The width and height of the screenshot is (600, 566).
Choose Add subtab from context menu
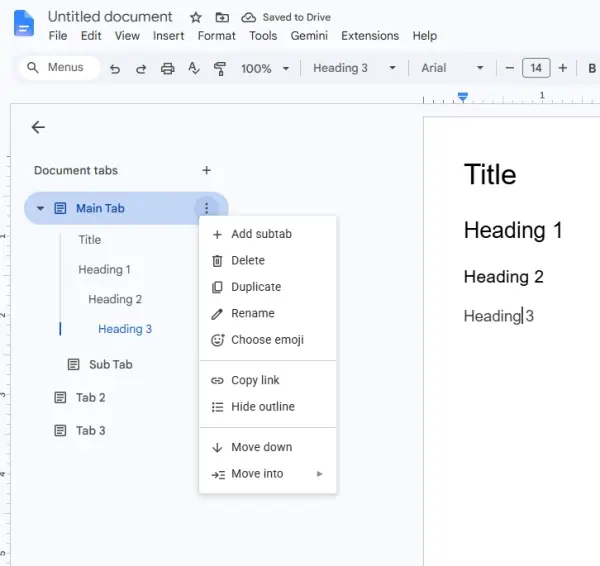point(267,234)
